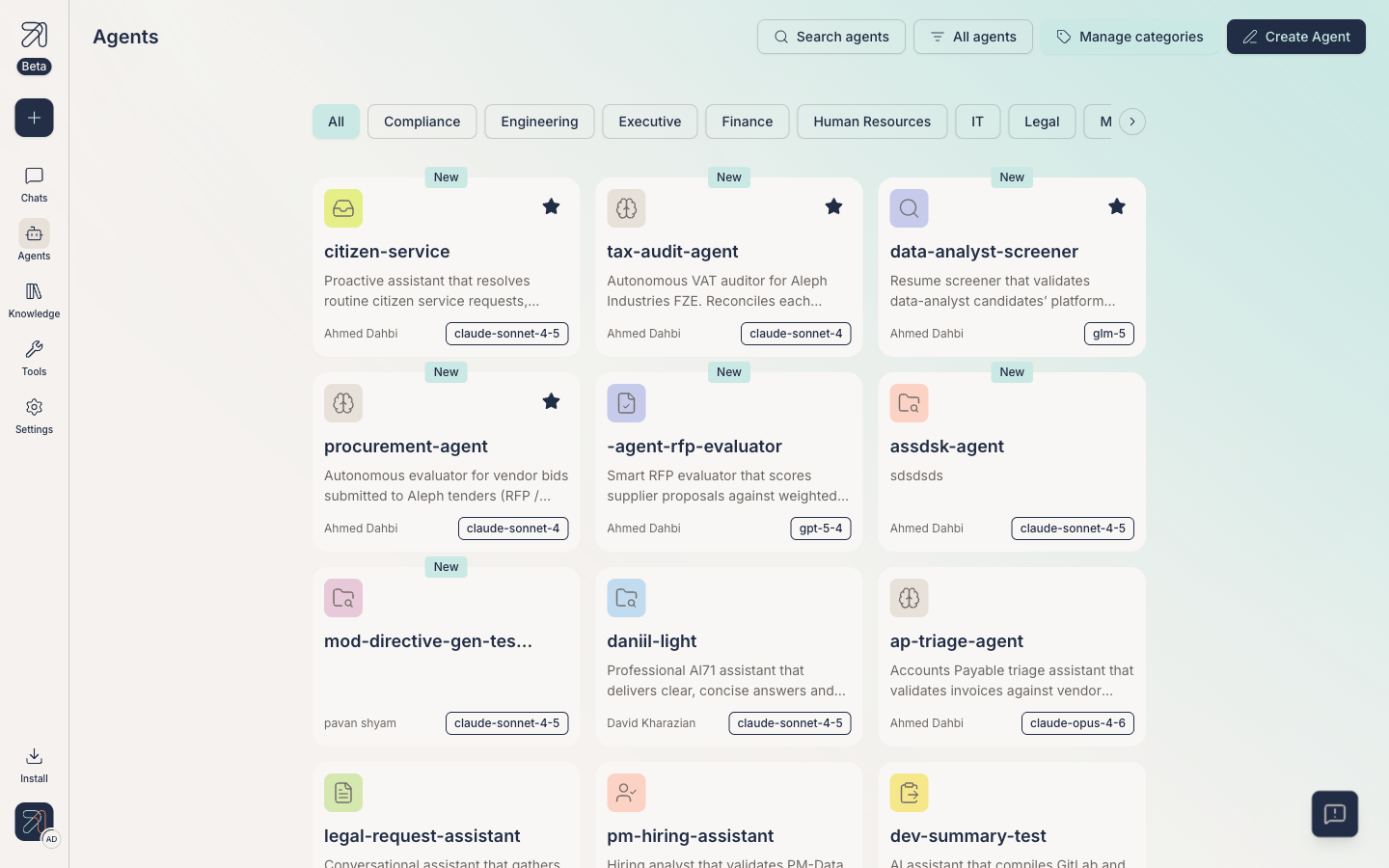1389x868 pixels.
Task: Select the Legal category tab
Action: 1042,122
